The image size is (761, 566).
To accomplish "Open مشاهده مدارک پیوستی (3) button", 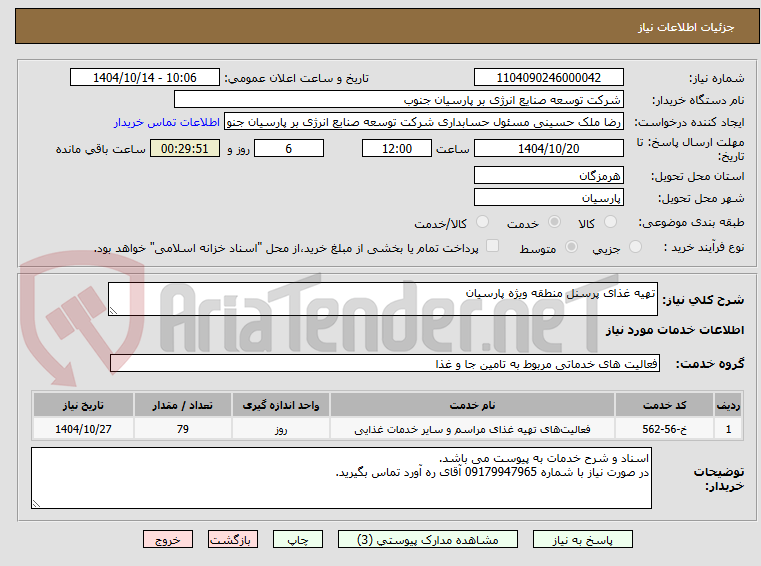I will pyautogui.click(x=428, y=539).
